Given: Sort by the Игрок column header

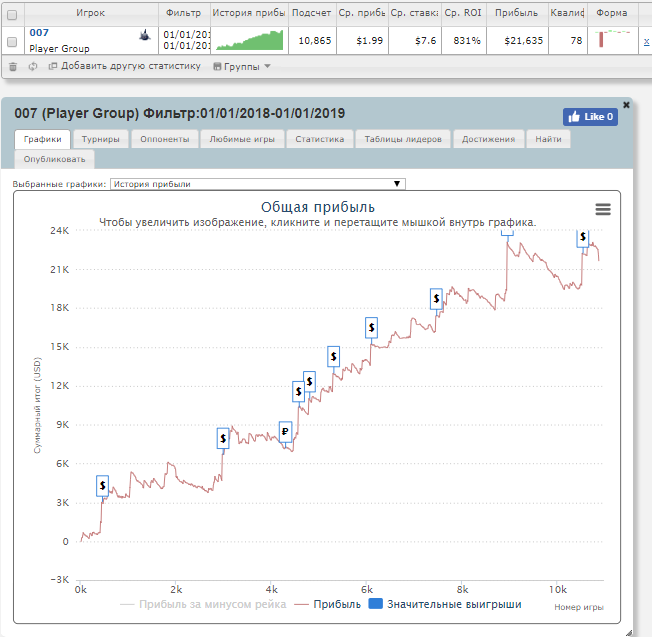Looking at the screenshot, I should (91, 13).
